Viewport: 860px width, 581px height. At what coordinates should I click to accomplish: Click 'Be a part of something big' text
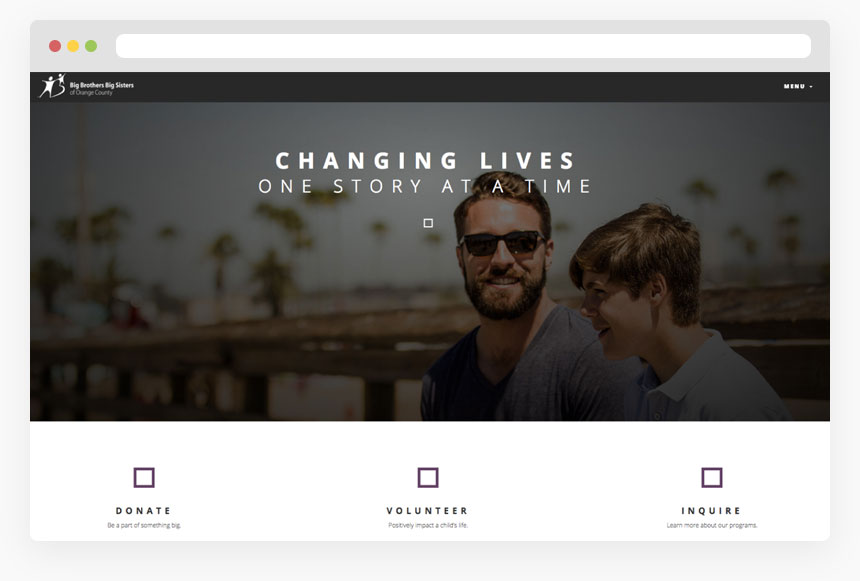coord(144,525)
